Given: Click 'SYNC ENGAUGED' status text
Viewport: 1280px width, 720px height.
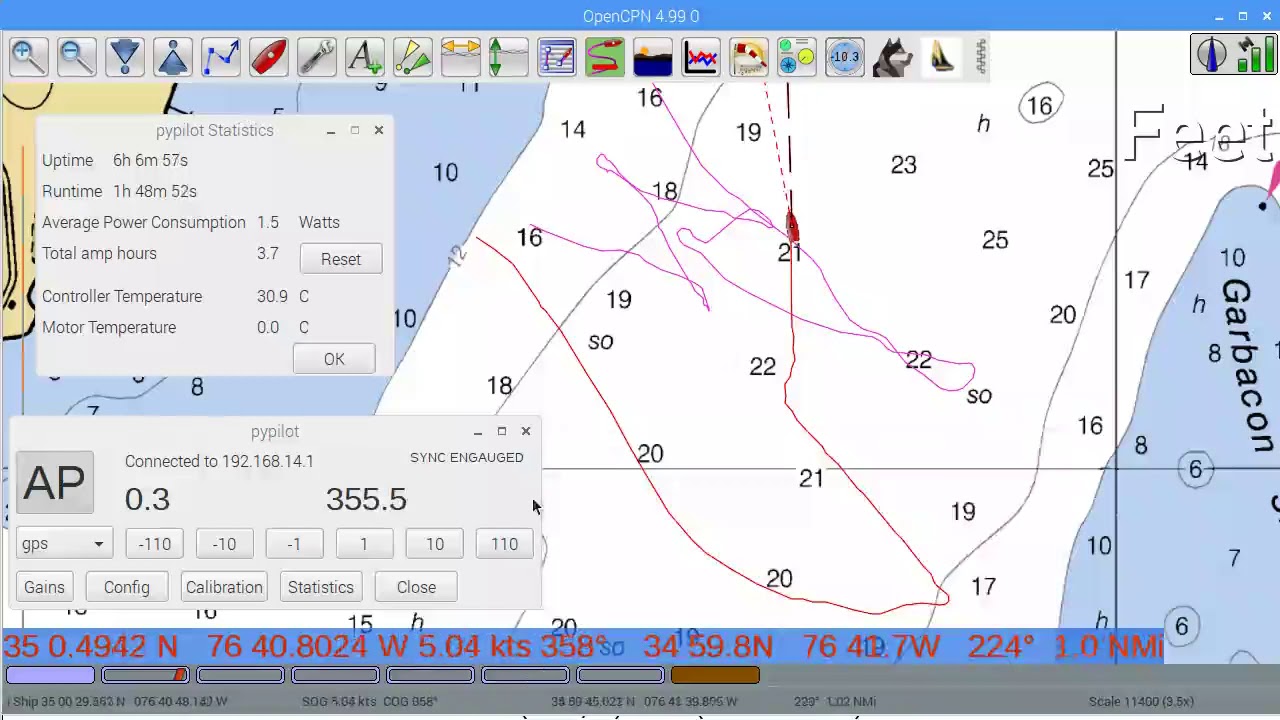Looking at the screenshot, I should [467, 457].
